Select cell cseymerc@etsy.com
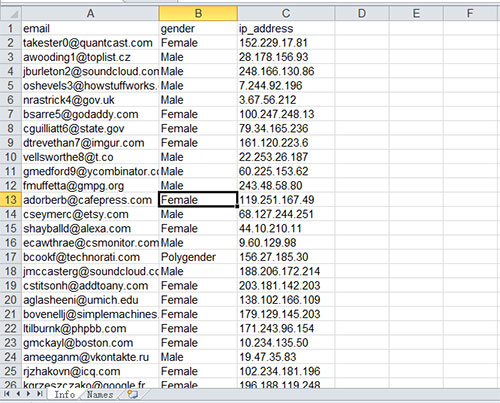 [x=90, y=214]
